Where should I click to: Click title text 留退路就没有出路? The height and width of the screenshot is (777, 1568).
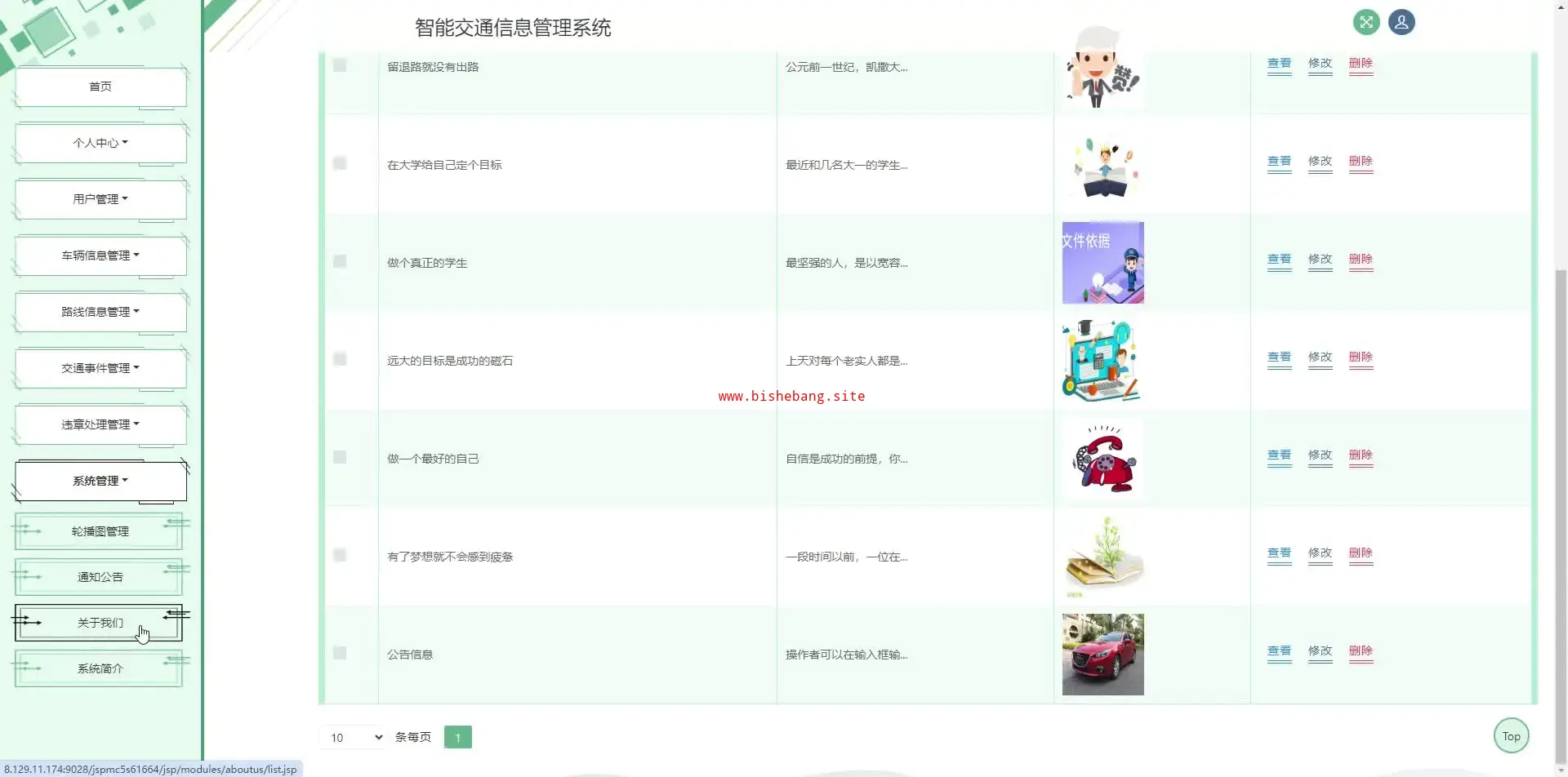point(433,67)
